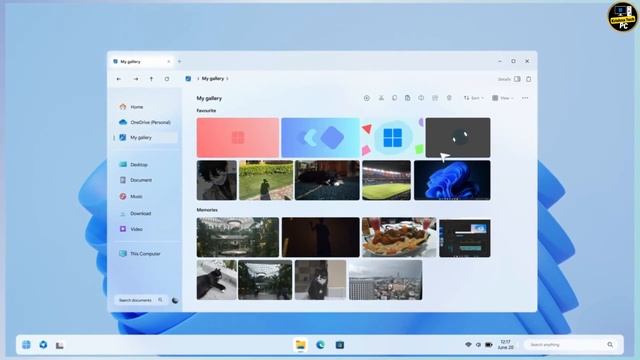This screenshot has width=640, height=360.
Task: Click the volume icon in system tray
Action: [x=478, y=345]
